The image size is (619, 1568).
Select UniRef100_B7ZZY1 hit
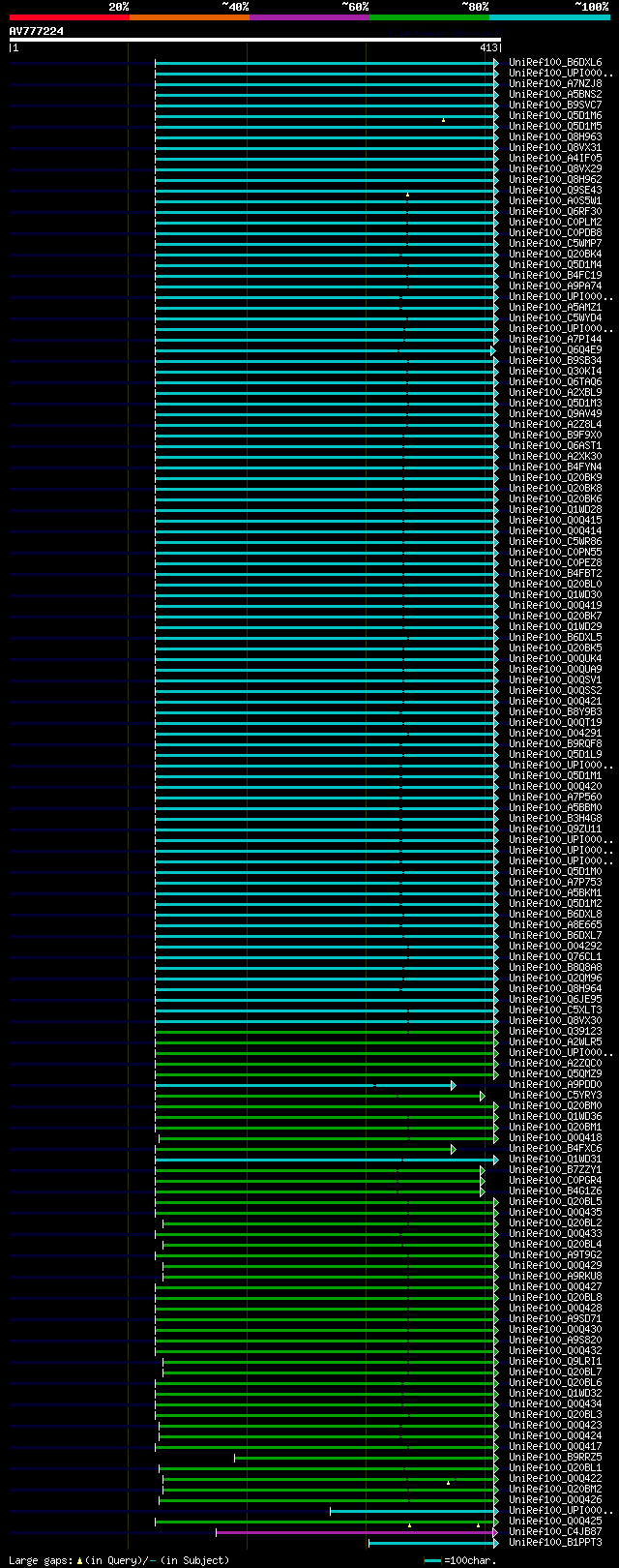[555, 1170]
